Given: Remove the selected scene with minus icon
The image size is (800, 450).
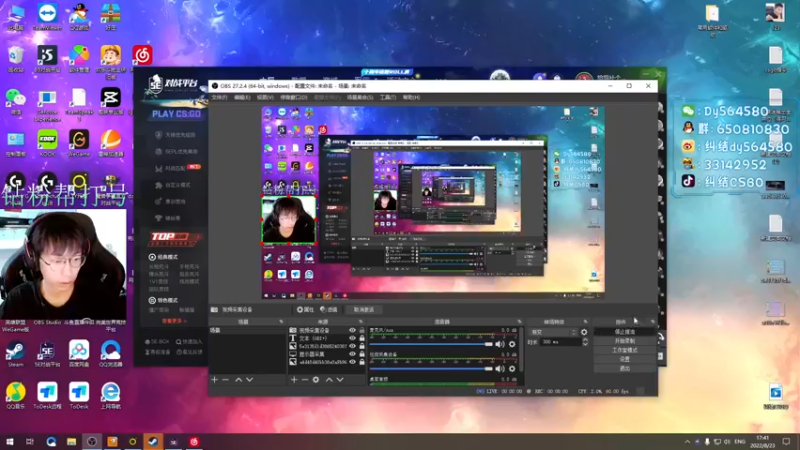Looking at the screenshot, I should (226, 380).
